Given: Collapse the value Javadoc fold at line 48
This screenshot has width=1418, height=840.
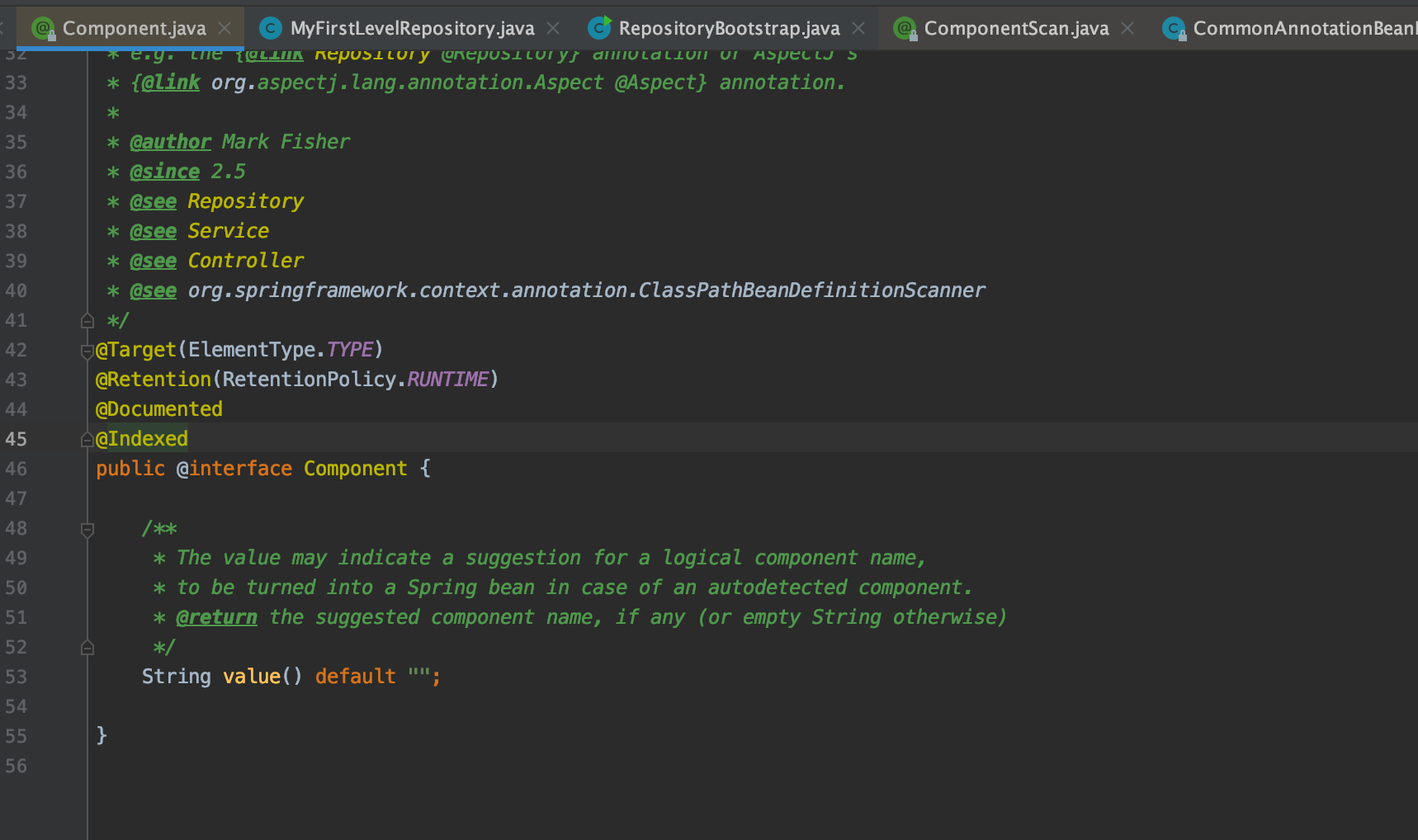Looking at the screenshot, I should tap(87, 529).
